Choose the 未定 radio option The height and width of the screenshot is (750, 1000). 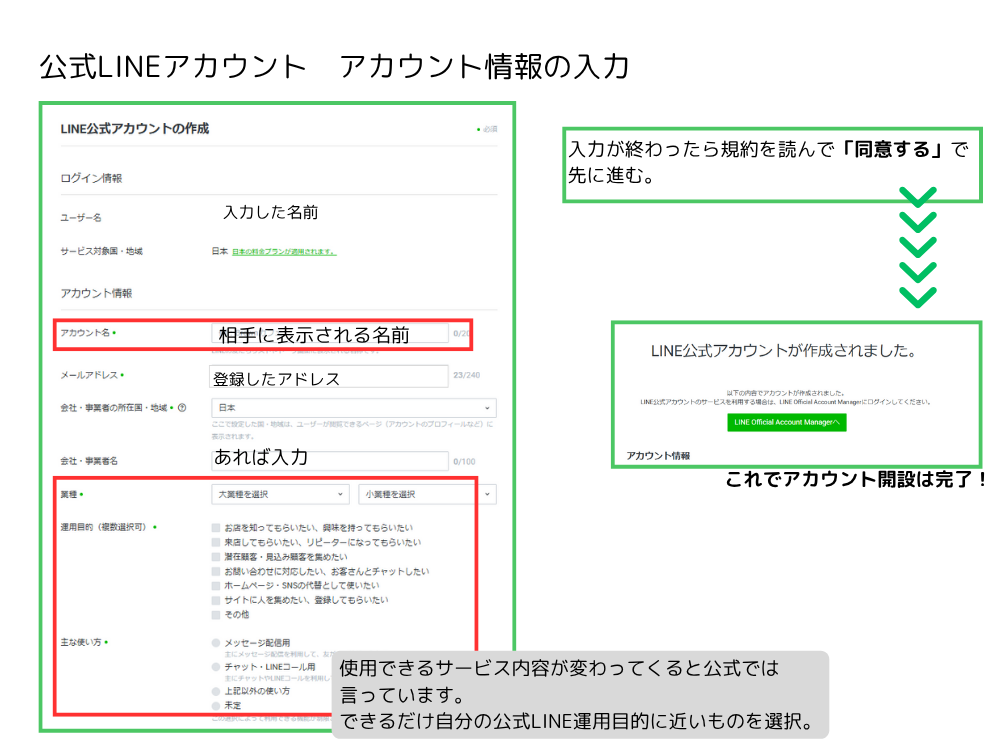pyautogui.click(x=216, y=705)
